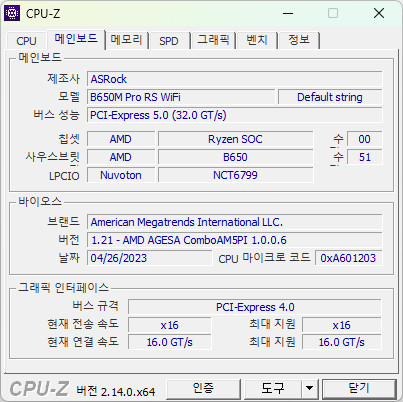Select the model value B650M Pro RS WiFi

point(181,97)
